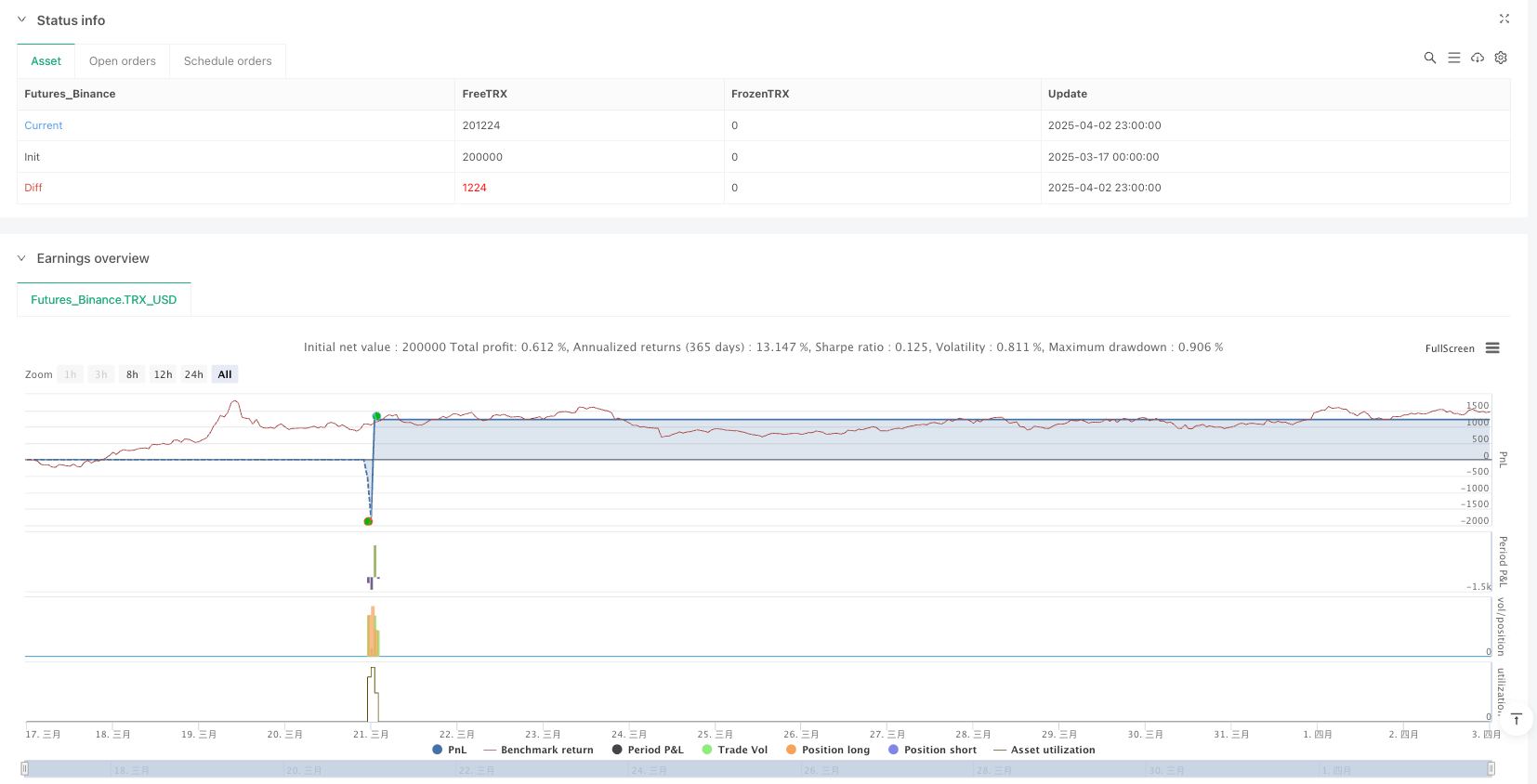Toggle the Position long legend item
This screenshot has width=1537, height=784.
click(828, 750)
